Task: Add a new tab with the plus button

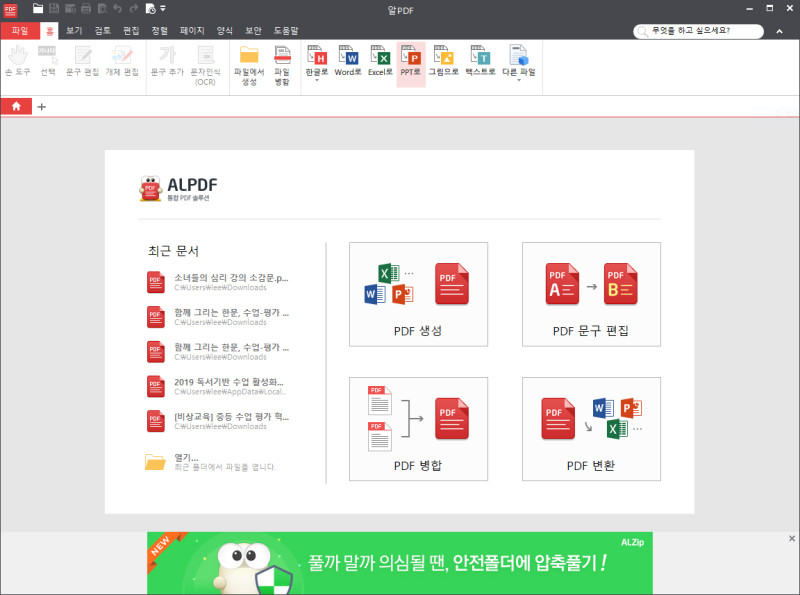Action: tap(42, 107)
